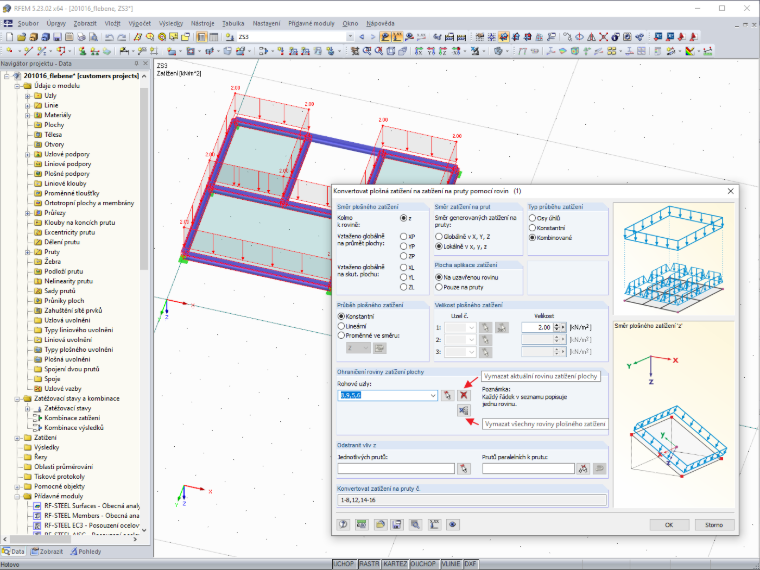
Task: Increase load magnitude with spinner up arrow
Action: [x=556, y=325]
